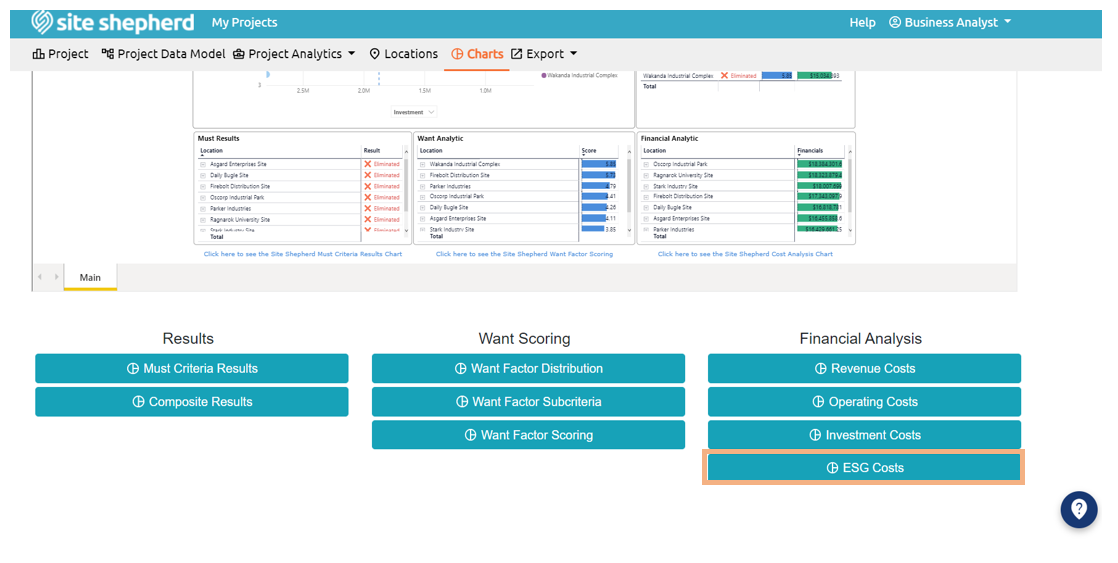Expand Oscorp Industrial Park row in Must Results
The width and height of the screenshot is (1118, 563).
click(202, 197)
